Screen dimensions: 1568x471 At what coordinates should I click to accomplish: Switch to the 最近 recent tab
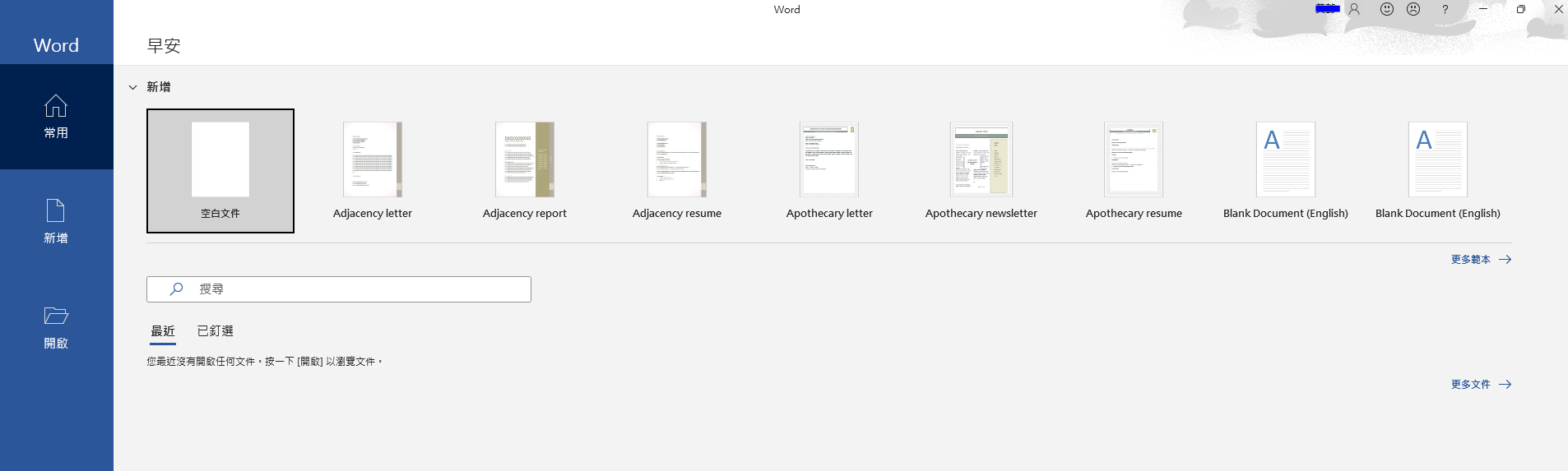[163, 331]
